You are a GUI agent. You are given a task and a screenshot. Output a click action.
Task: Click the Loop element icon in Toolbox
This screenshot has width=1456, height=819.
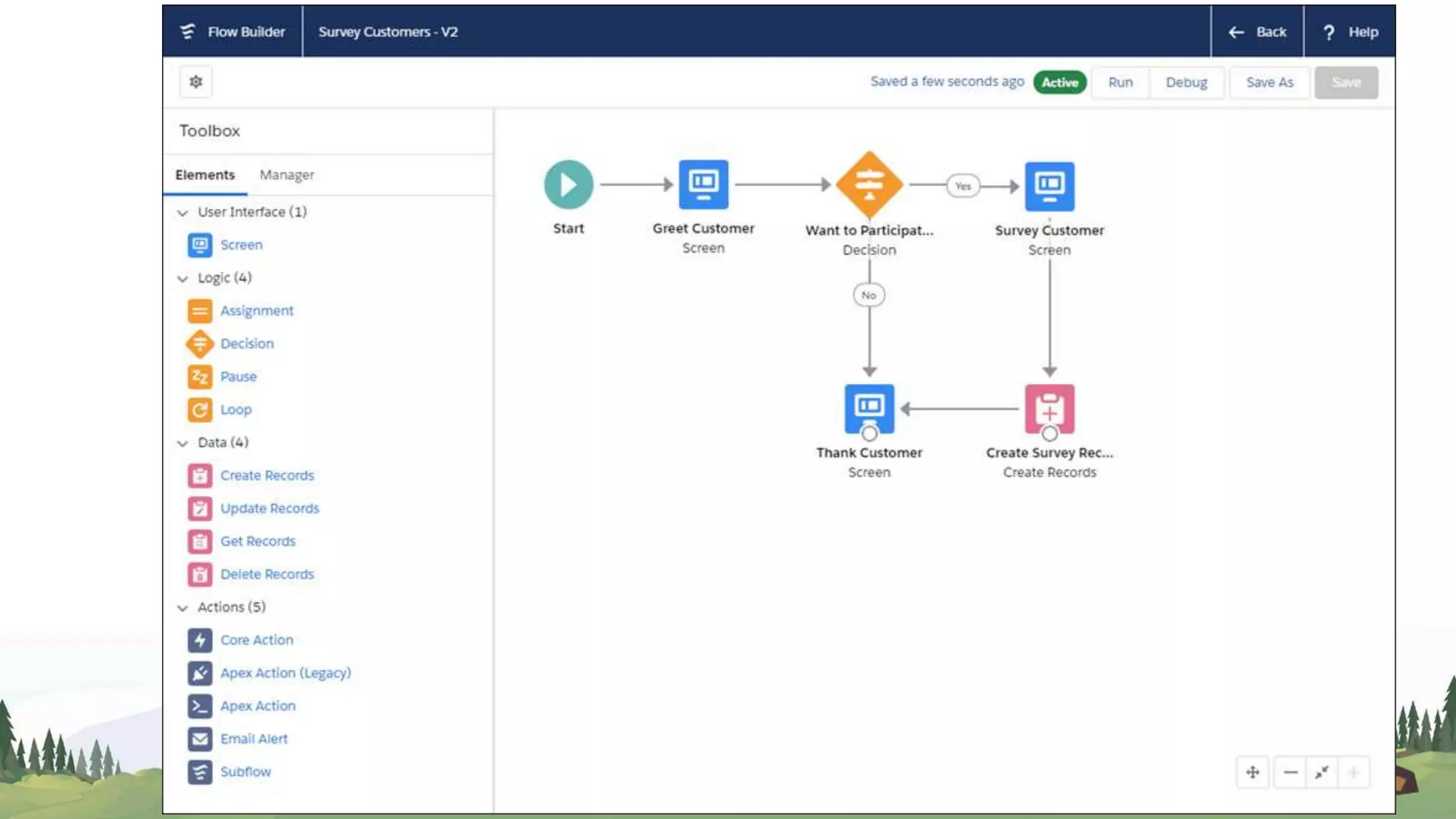tap(200, 409)
